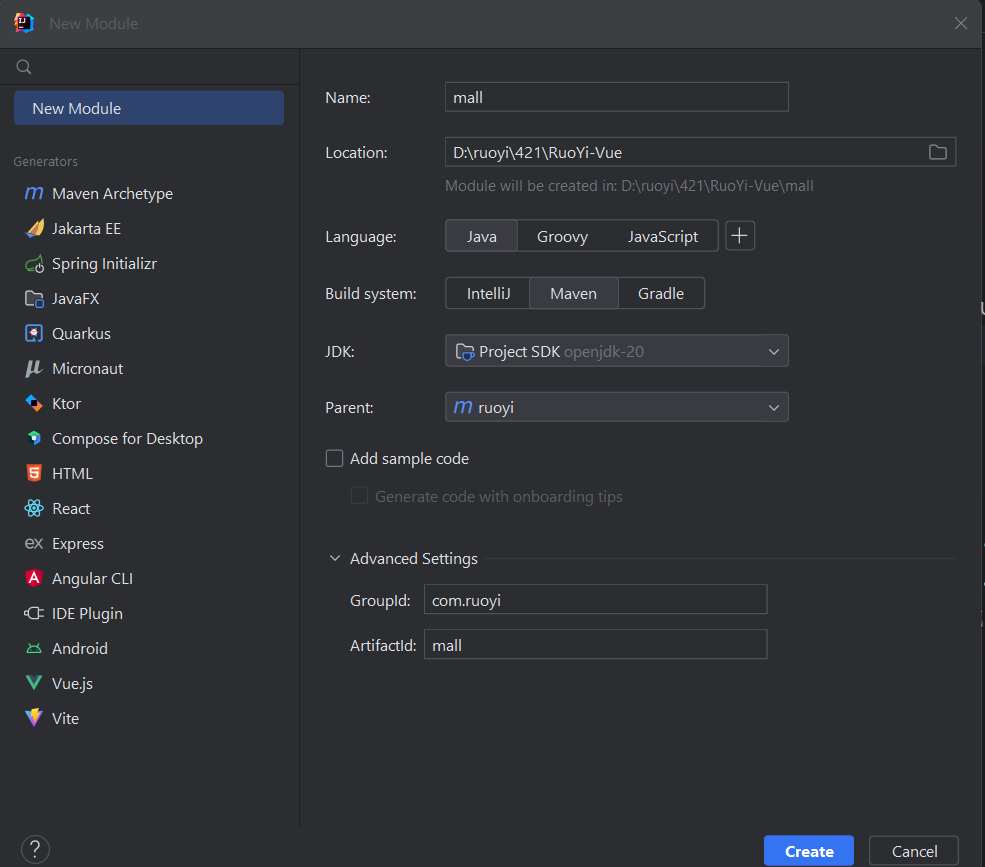This screenshot has width=985, height=867.
Task: Open help with question mark button
Action: tap(35, 849)
